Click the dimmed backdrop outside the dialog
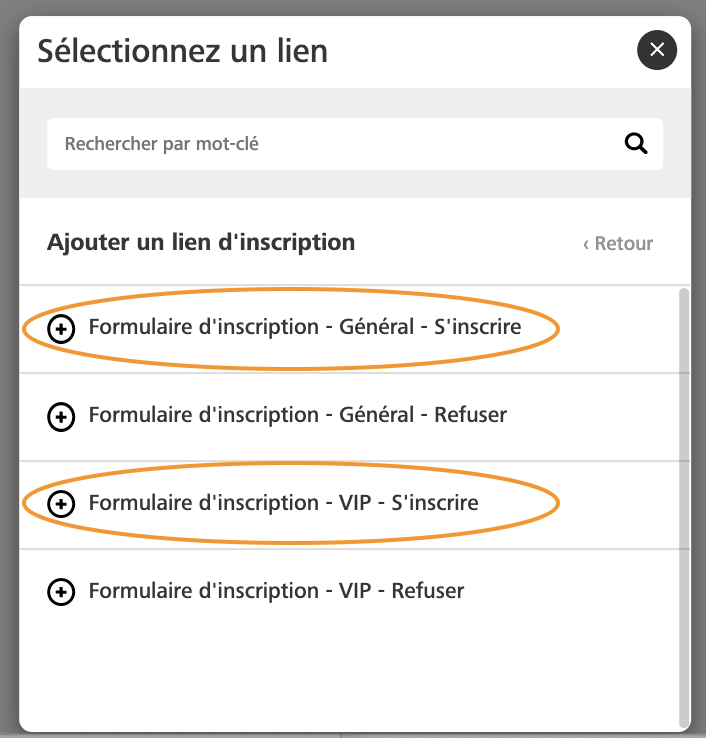The height and width of the screenshot is (738, 706). (8, 377)
